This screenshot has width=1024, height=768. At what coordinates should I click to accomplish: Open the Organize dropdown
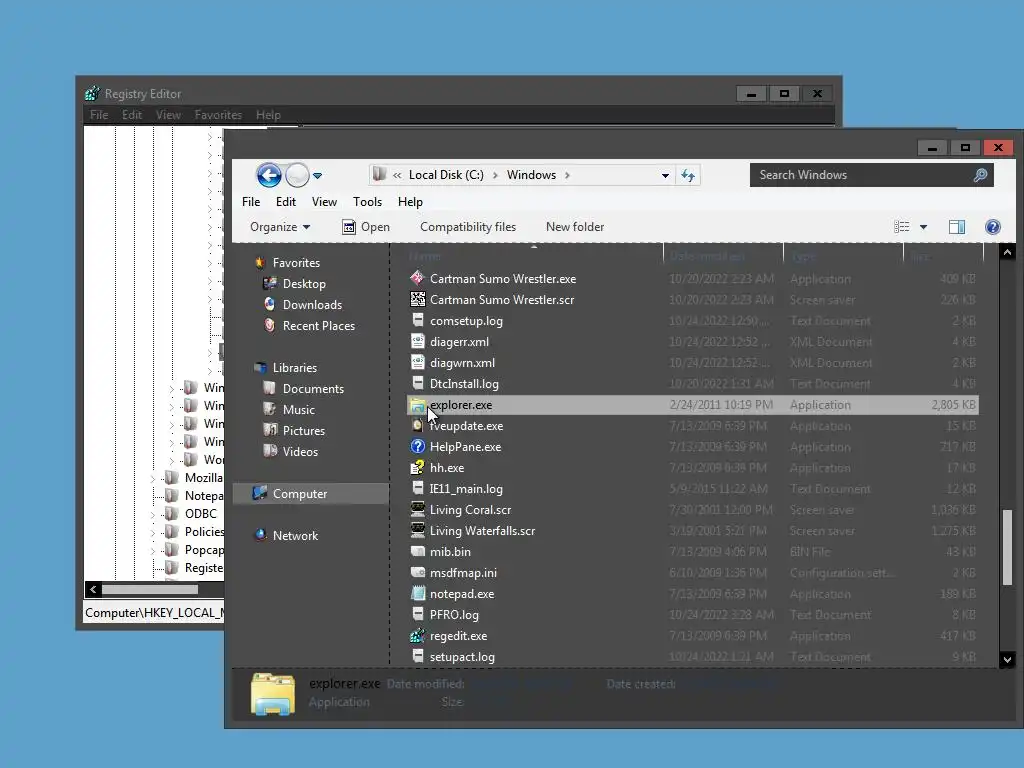280,227
